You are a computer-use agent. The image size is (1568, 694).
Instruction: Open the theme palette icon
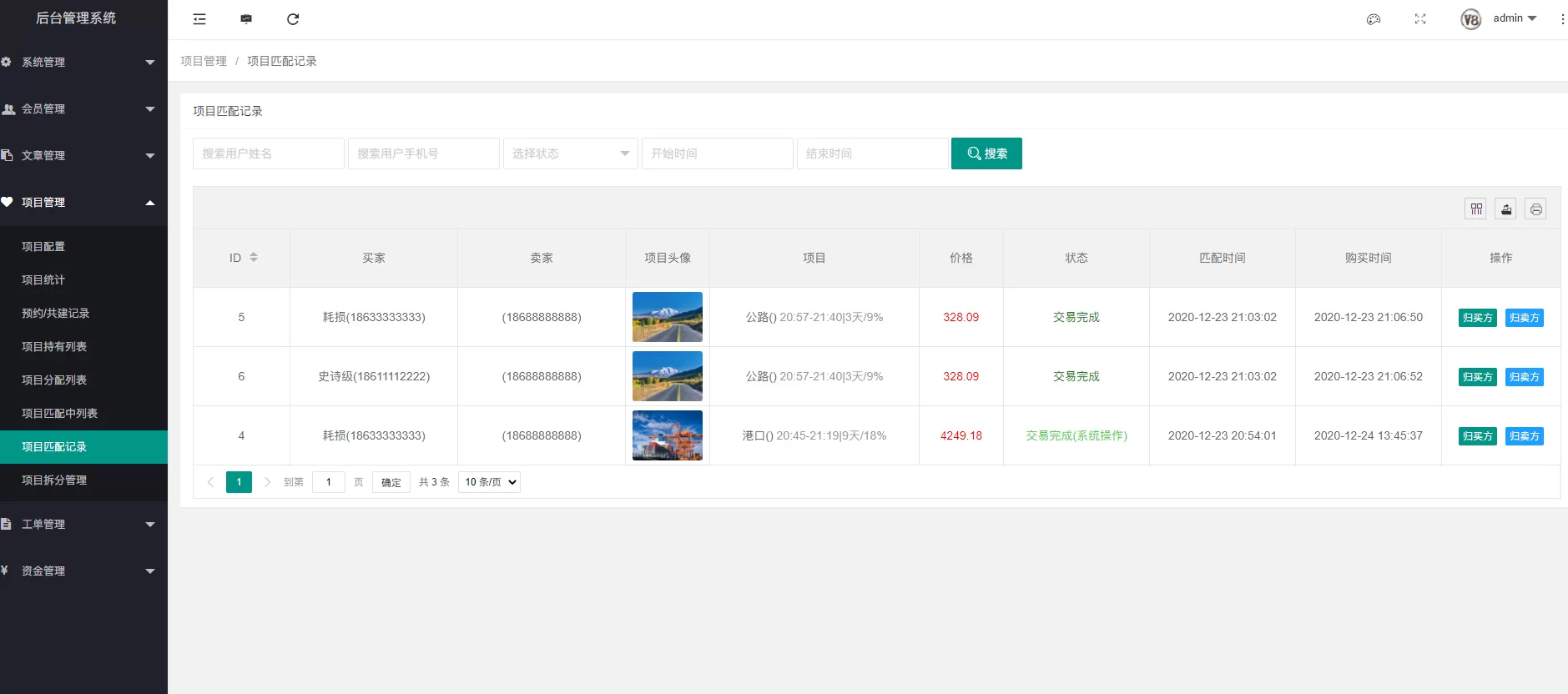point(1374,19)
